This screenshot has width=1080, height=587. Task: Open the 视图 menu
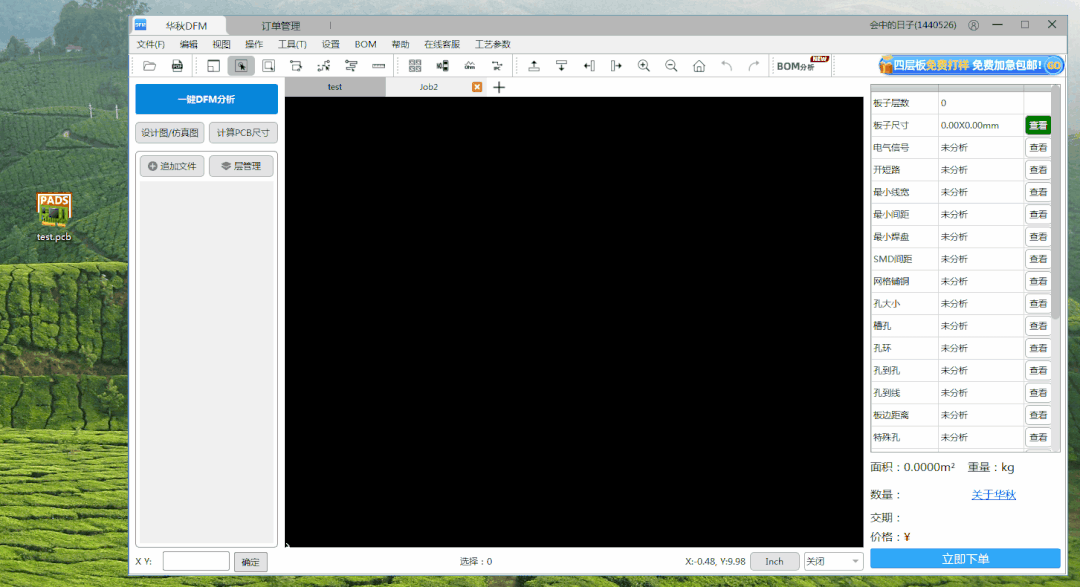tap(221, 44)
